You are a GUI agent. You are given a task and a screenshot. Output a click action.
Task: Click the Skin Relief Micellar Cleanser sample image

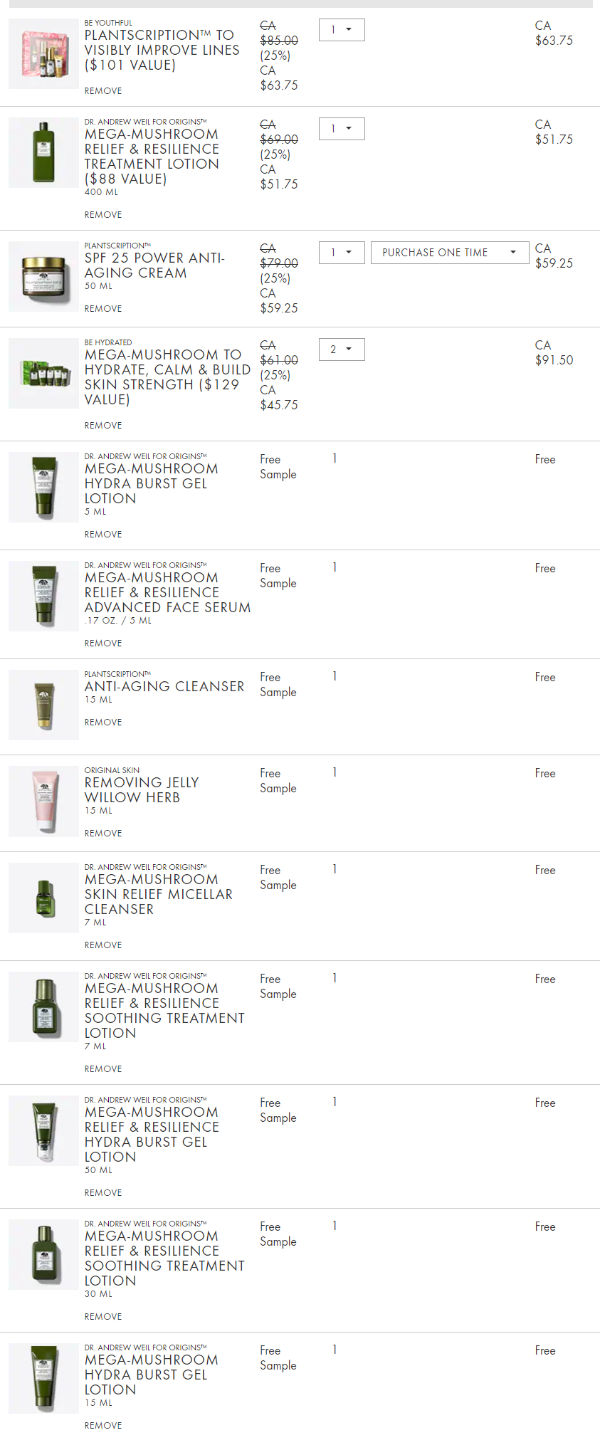43,898
